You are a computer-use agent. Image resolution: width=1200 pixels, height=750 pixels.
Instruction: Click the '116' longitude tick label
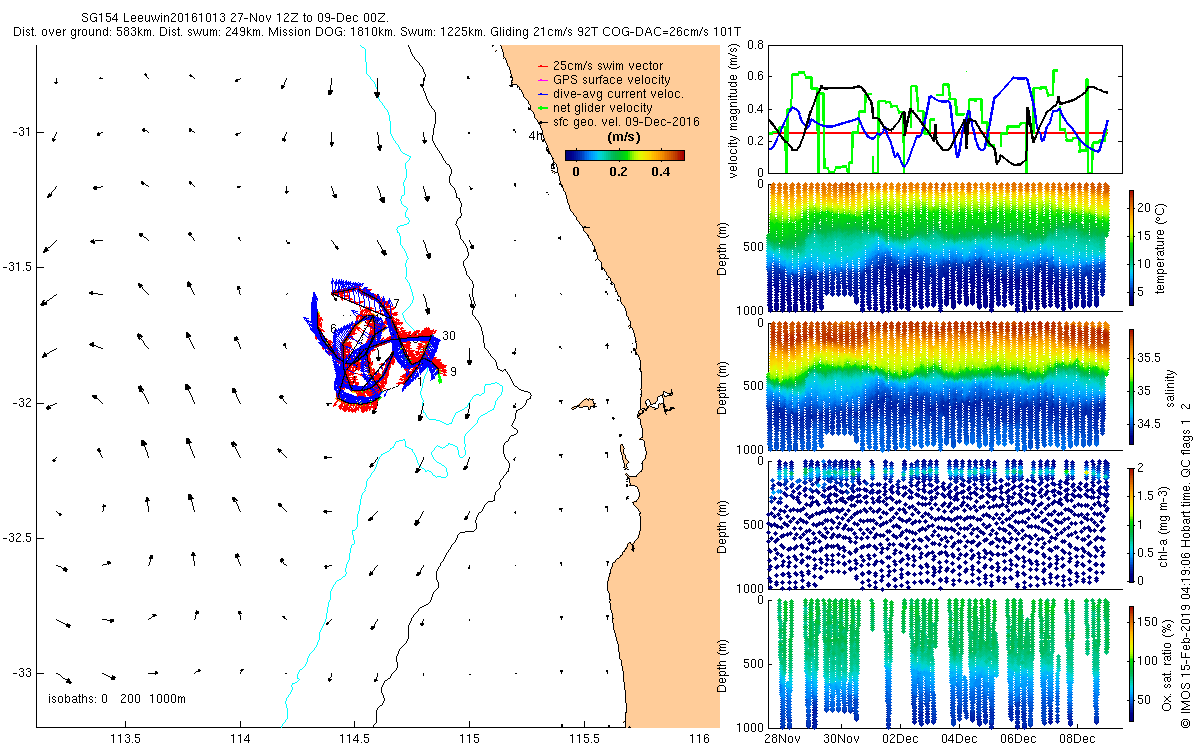(x=699, y=738)
